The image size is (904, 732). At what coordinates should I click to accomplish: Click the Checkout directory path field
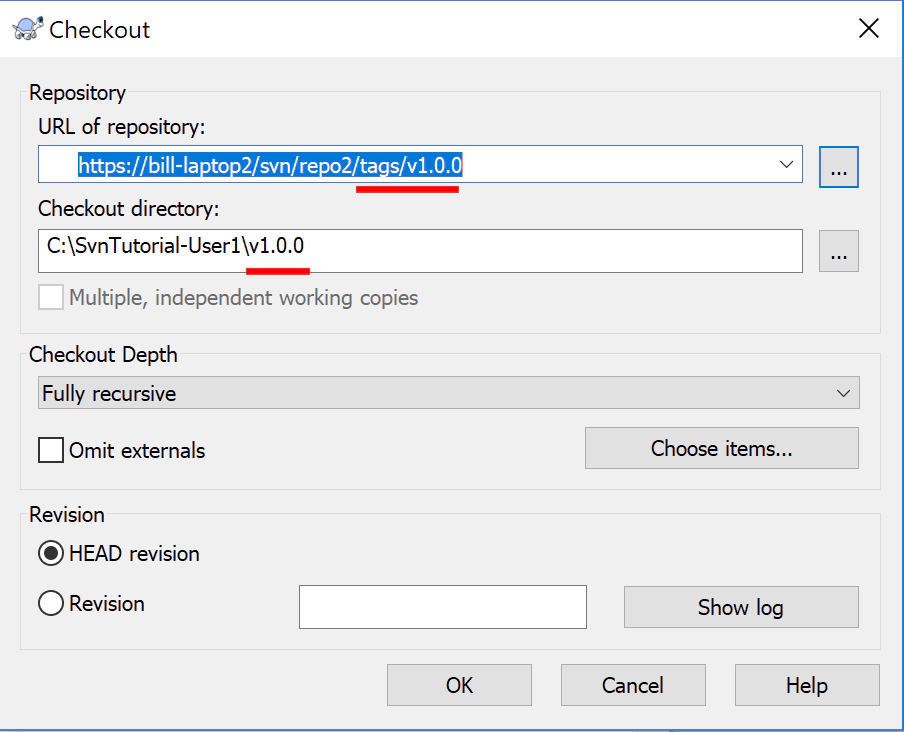tap(400, 252)
